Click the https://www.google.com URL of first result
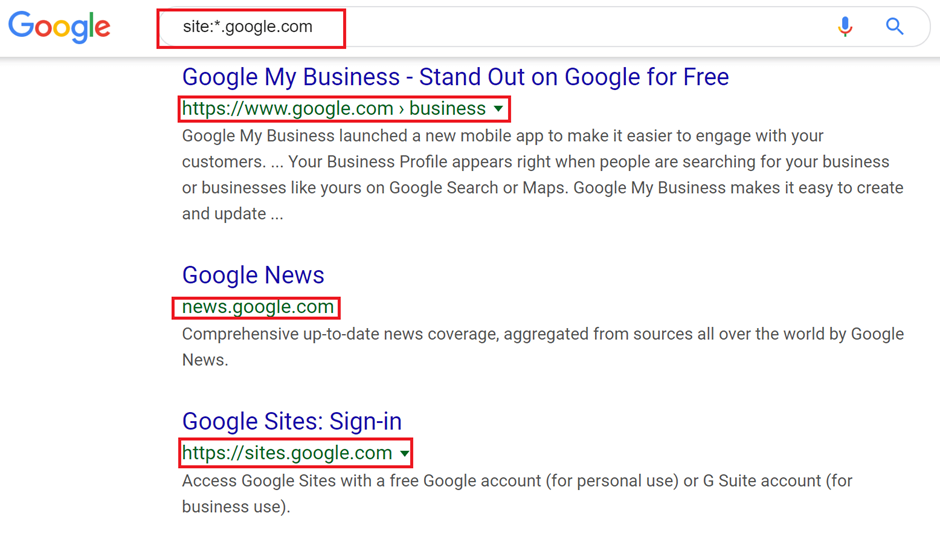Screen dimensions: 940x539 [x=287, y=109]
